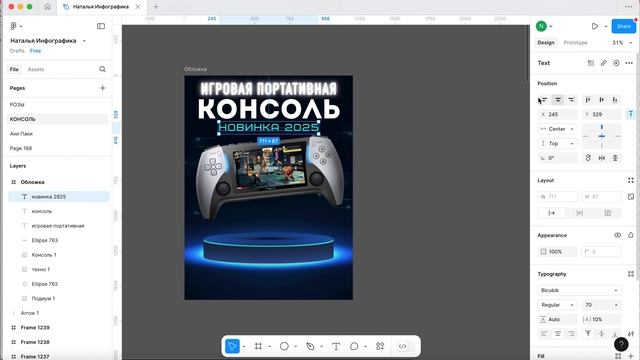Toggle Dev Mode switch in toolbar

406,346
